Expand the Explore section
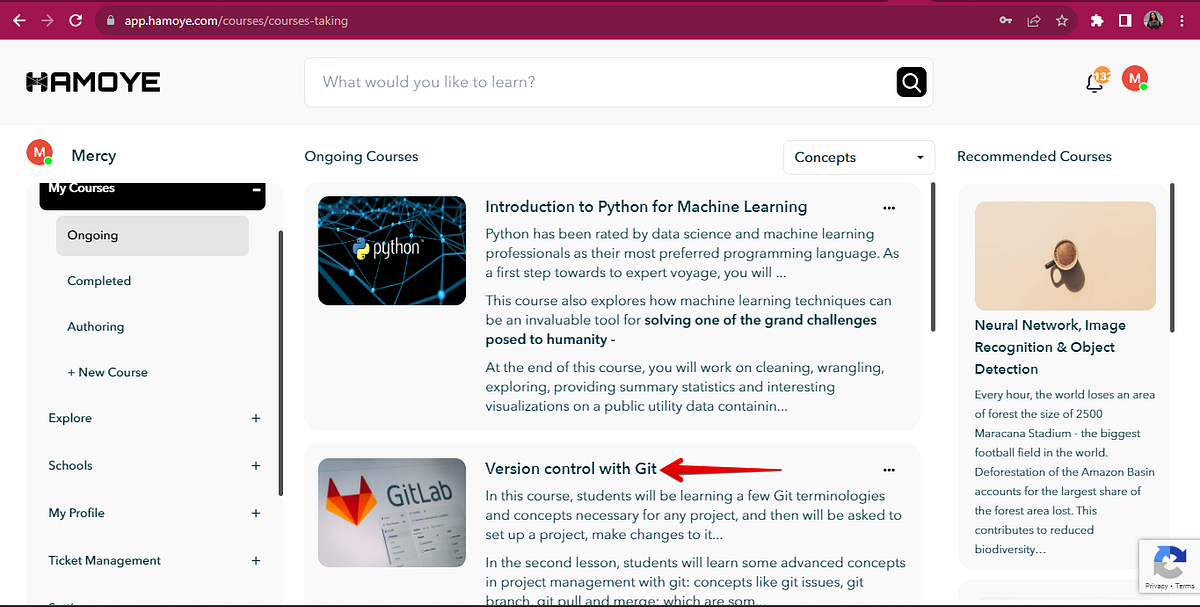 (255, 418)
